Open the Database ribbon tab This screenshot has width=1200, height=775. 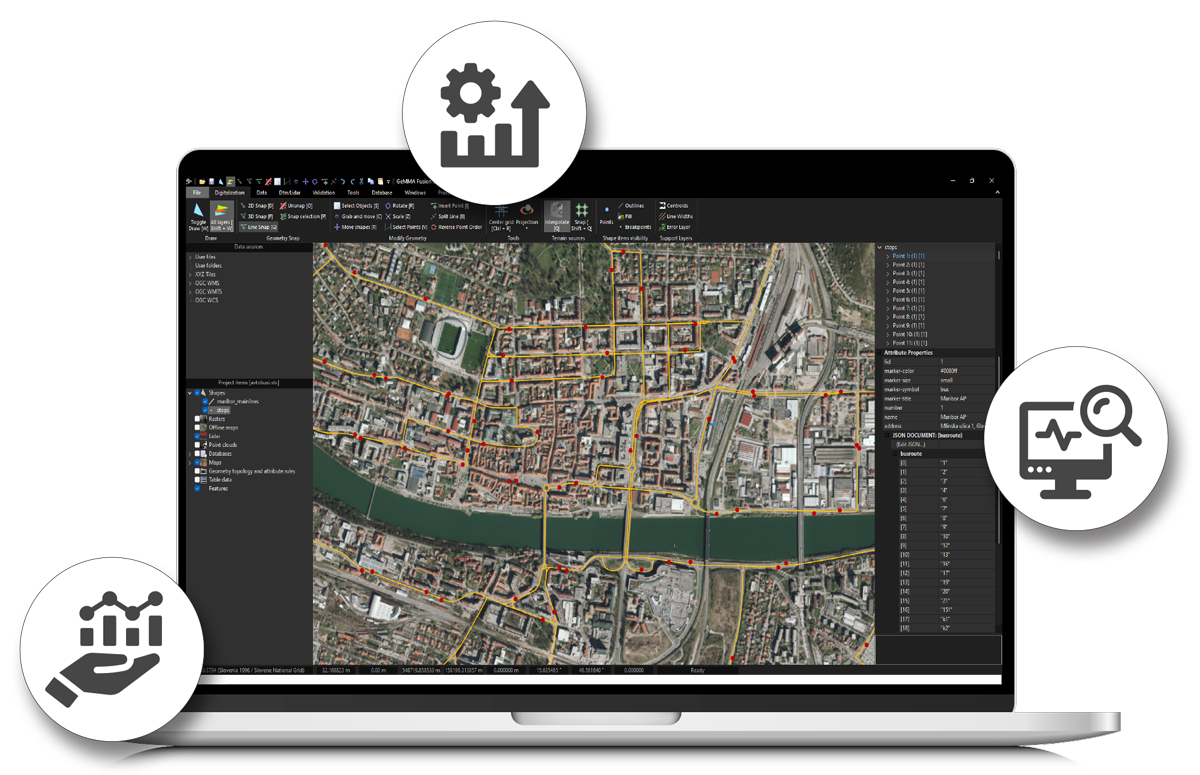(x=382, y=192)
